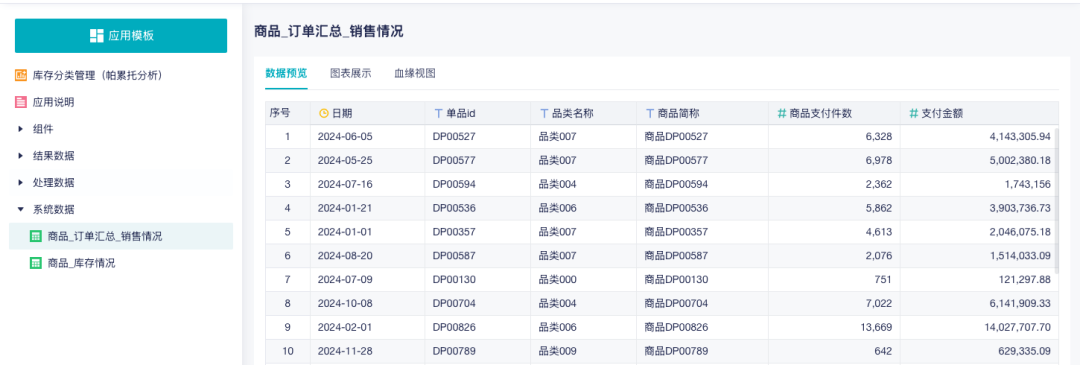Image resolution: width=1080 pixels, height=365 pixels.
Task: Select 商品_订单汇总_销售情况 in sidebar
Action: point(121,236)
